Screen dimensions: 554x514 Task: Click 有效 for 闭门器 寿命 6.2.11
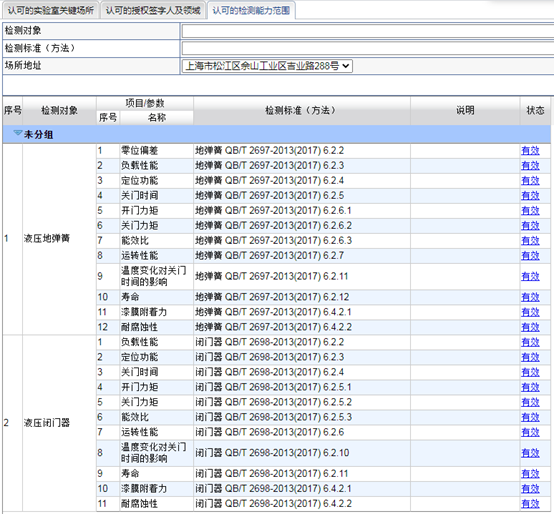(x=530, y=474)
